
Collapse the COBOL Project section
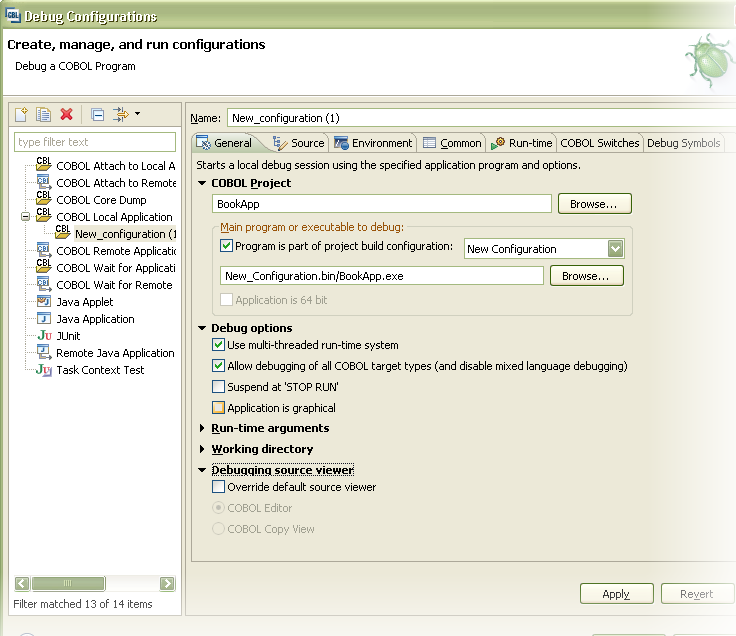(x=202, y=183)
